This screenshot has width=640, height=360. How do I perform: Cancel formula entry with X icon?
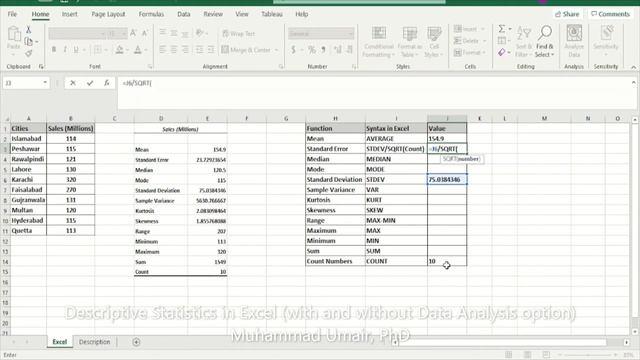tap(73, 83)
